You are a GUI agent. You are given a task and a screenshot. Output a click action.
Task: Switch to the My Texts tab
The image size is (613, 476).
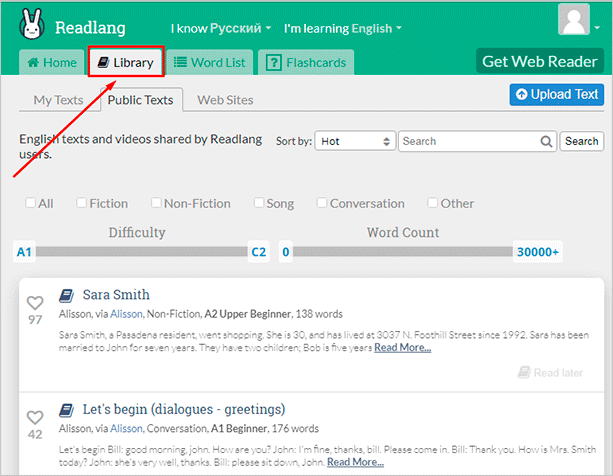click(x=59, y=100)
